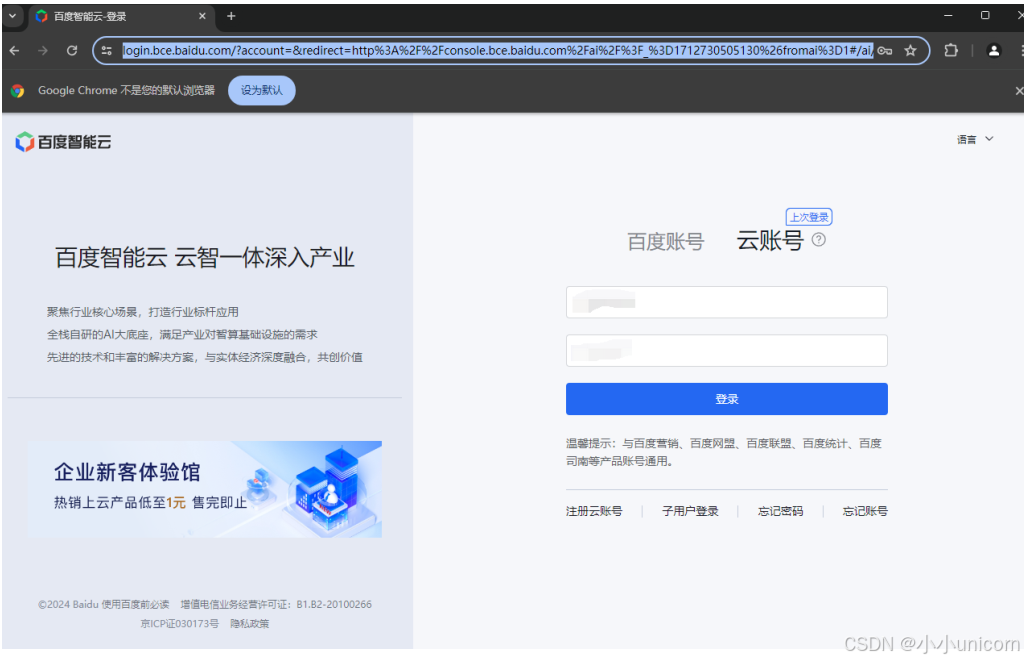Expand the 语言 language dropdown
Image resolution: width=1024 pixels, height=662 pixels.
click(975, 139)
